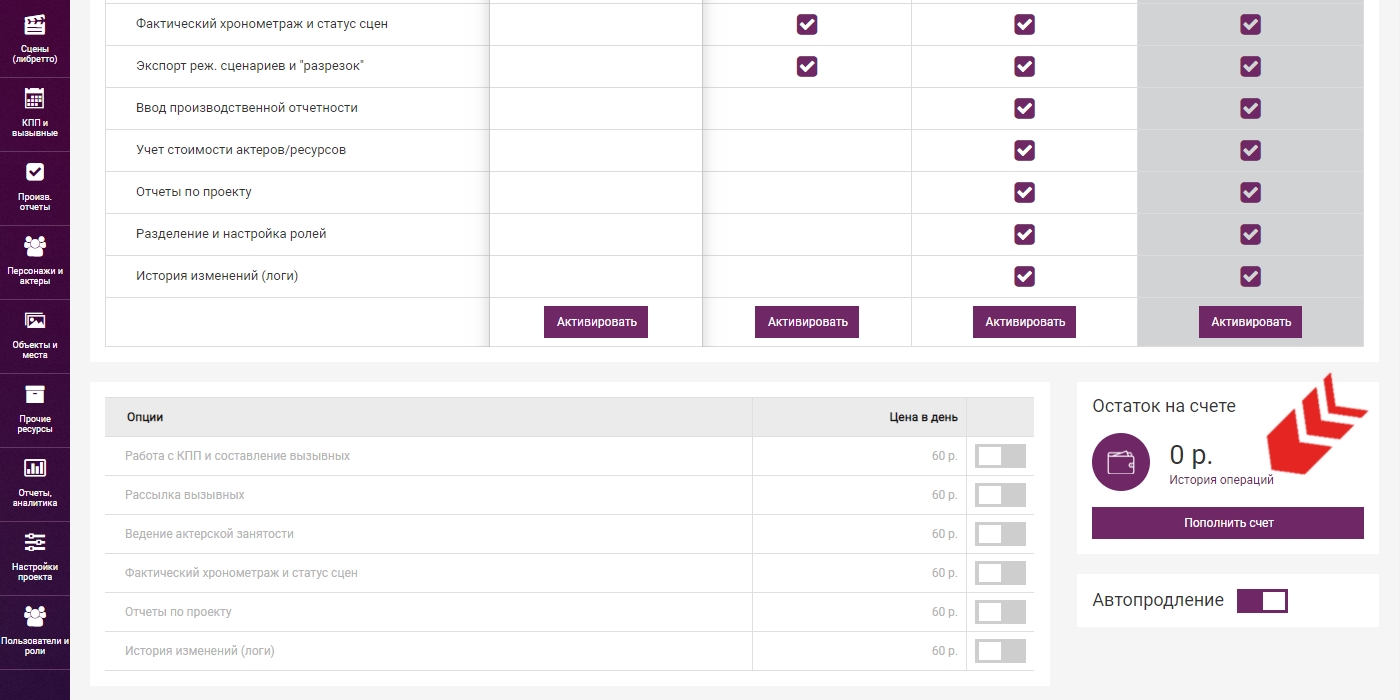Switch on Ведение актерской занятости option
This screenshot has height=700, width=1400.
coord(1001,534)
